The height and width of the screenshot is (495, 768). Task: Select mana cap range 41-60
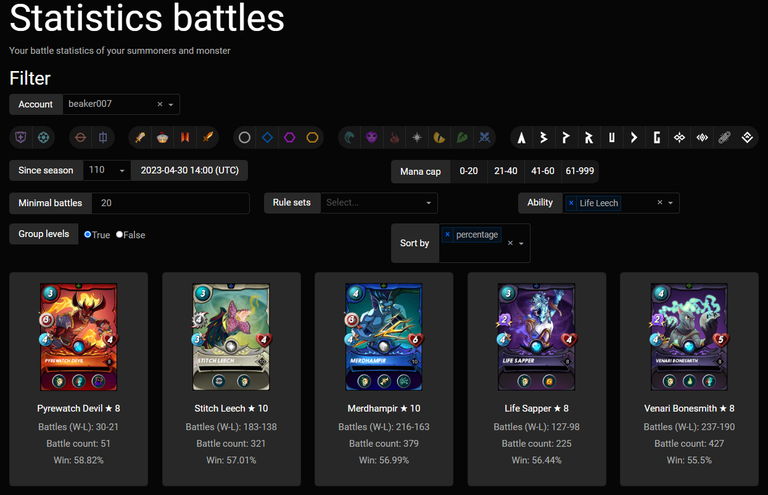(543, 171)
